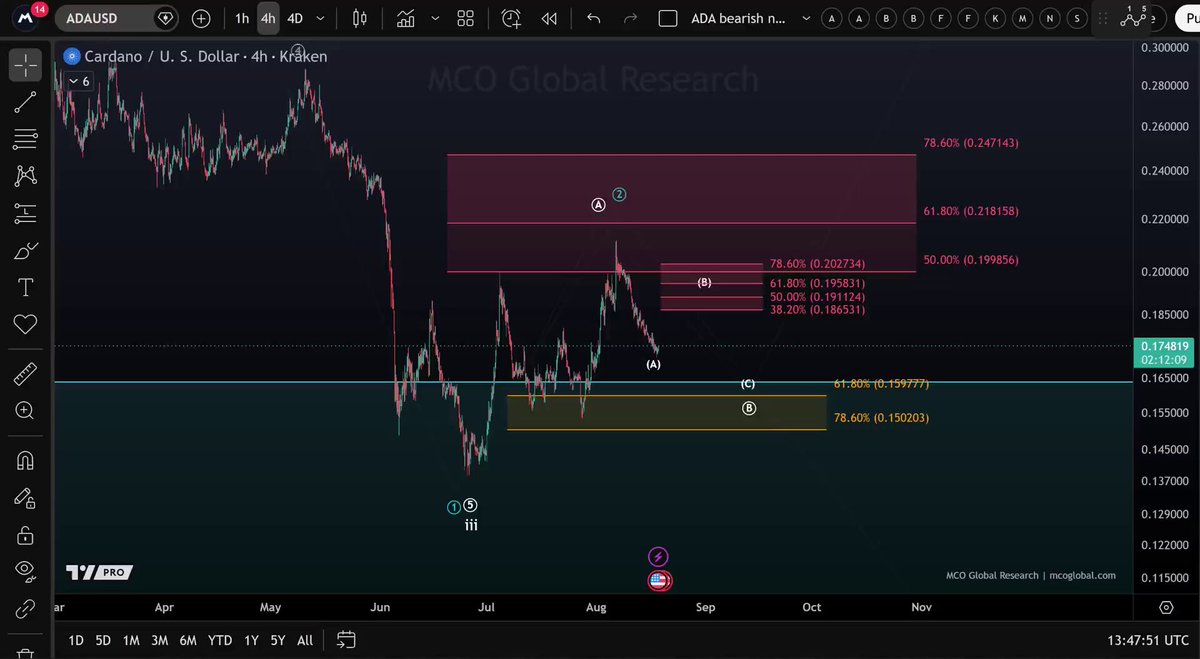Collapse the indicator legend showing 6
The image size is (1200, 659).
(79, 82)
